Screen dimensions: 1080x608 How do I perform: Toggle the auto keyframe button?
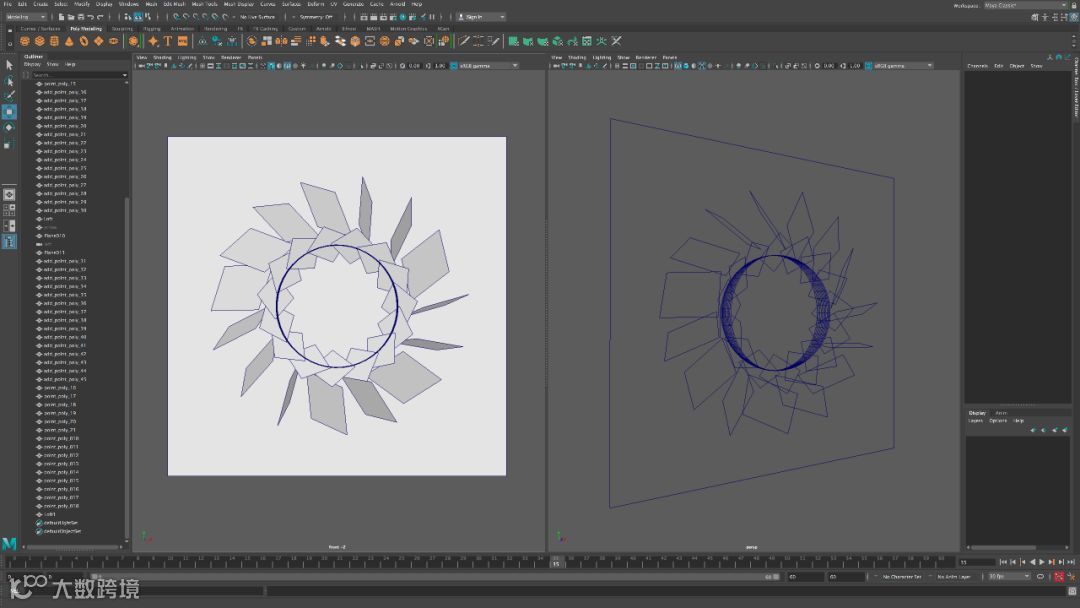[x=1059, y=577]
